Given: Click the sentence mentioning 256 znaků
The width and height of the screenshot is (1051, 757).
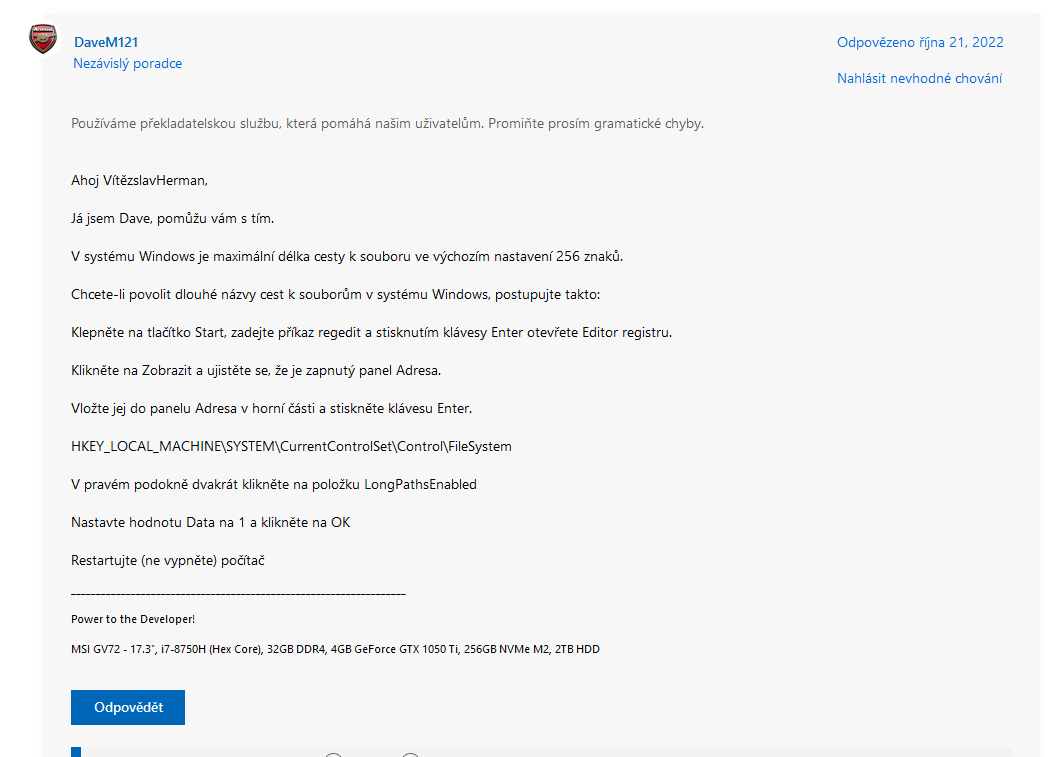Looking at the screenshot, I should coord(347,256).
